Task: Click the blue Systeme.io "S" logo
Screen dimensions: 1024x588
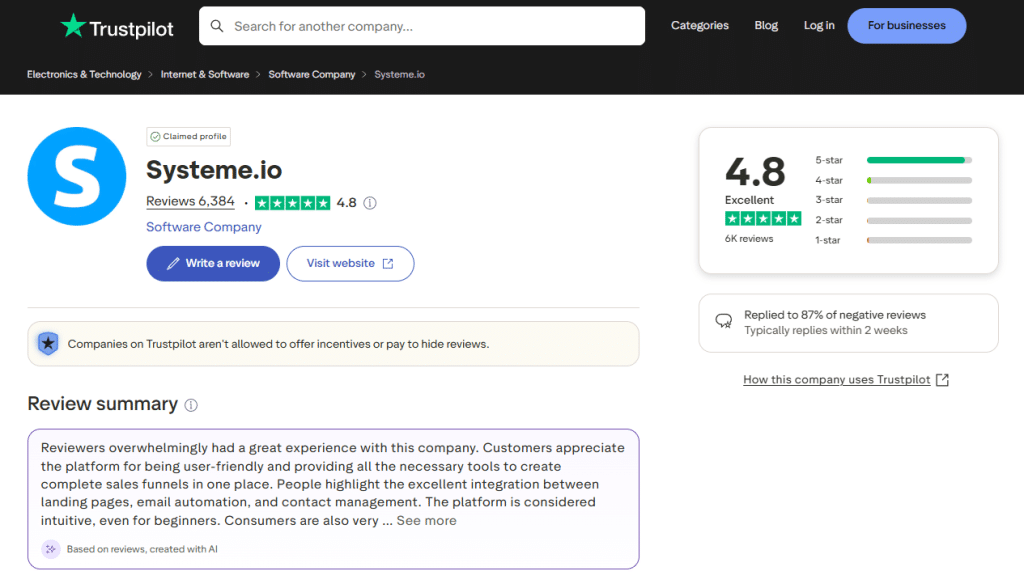Action: pyautogui.click(x=76, y=176)
